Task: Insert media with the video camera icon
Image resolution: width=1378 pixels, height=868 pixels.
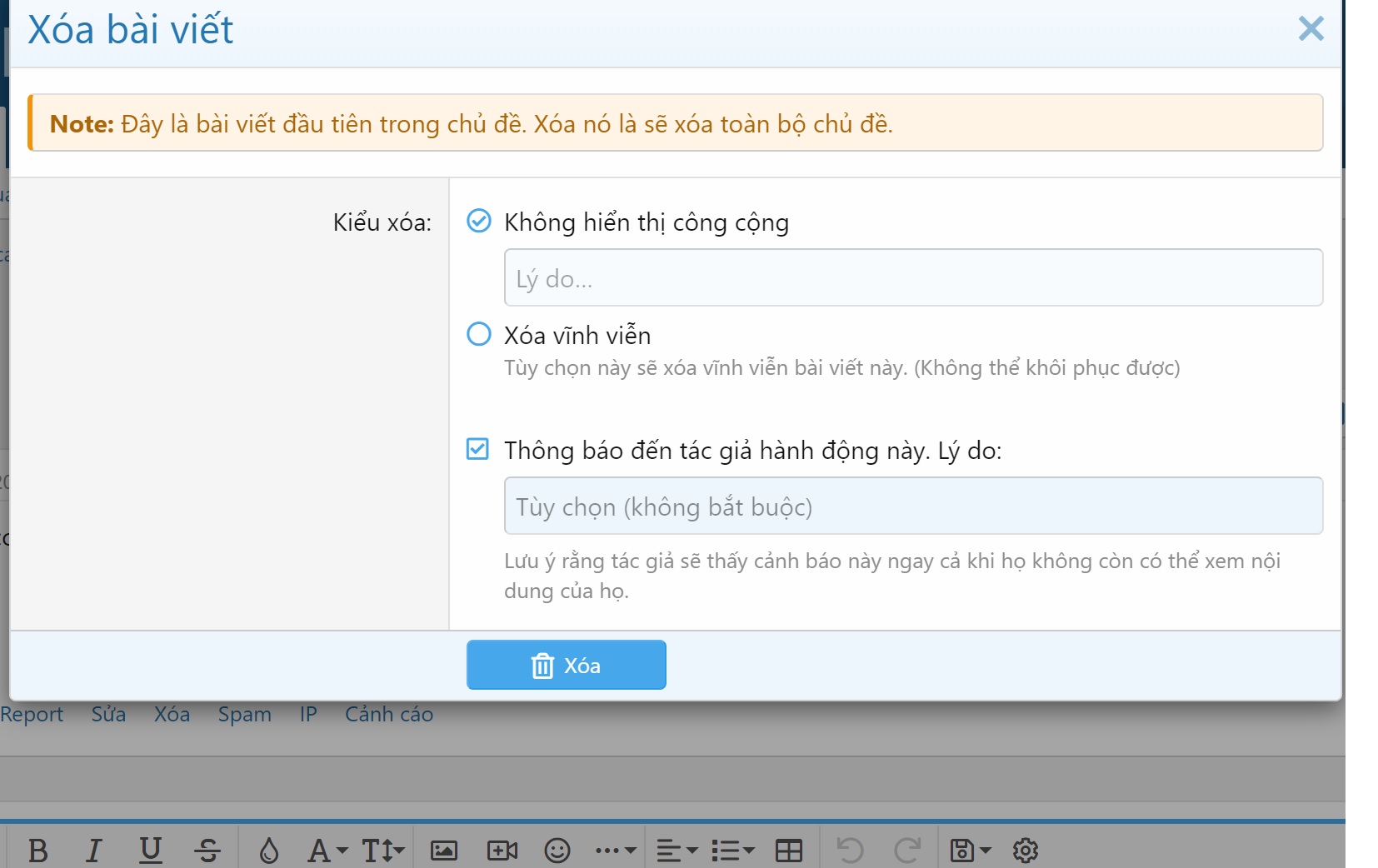Action: point(502,851)
